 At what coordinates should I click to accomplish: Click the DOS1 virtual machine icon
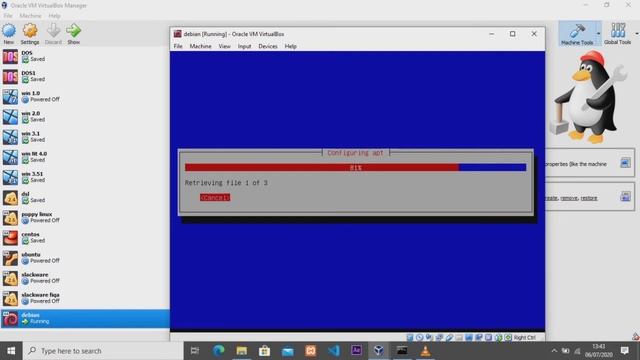10,76
